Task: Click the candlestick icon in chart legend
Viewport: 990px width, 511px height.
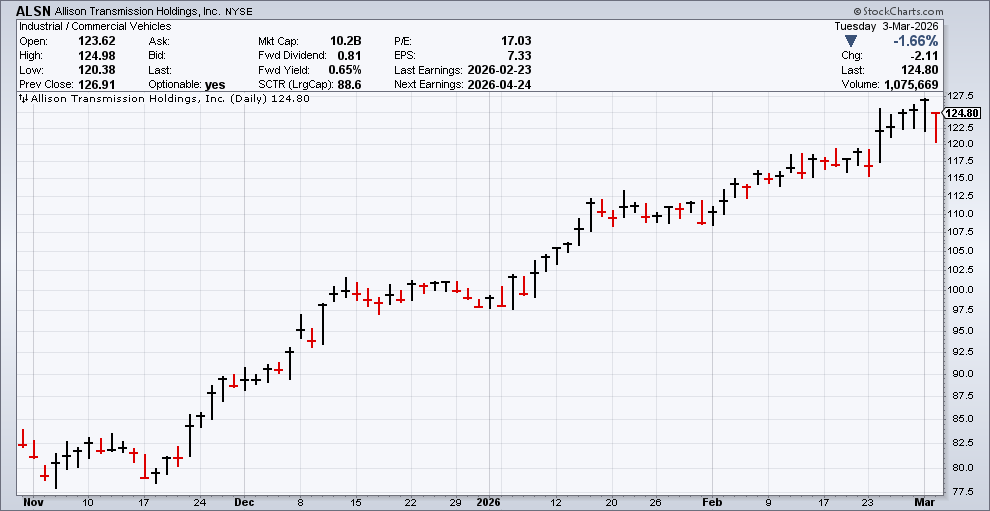Action: pos(24,99)
